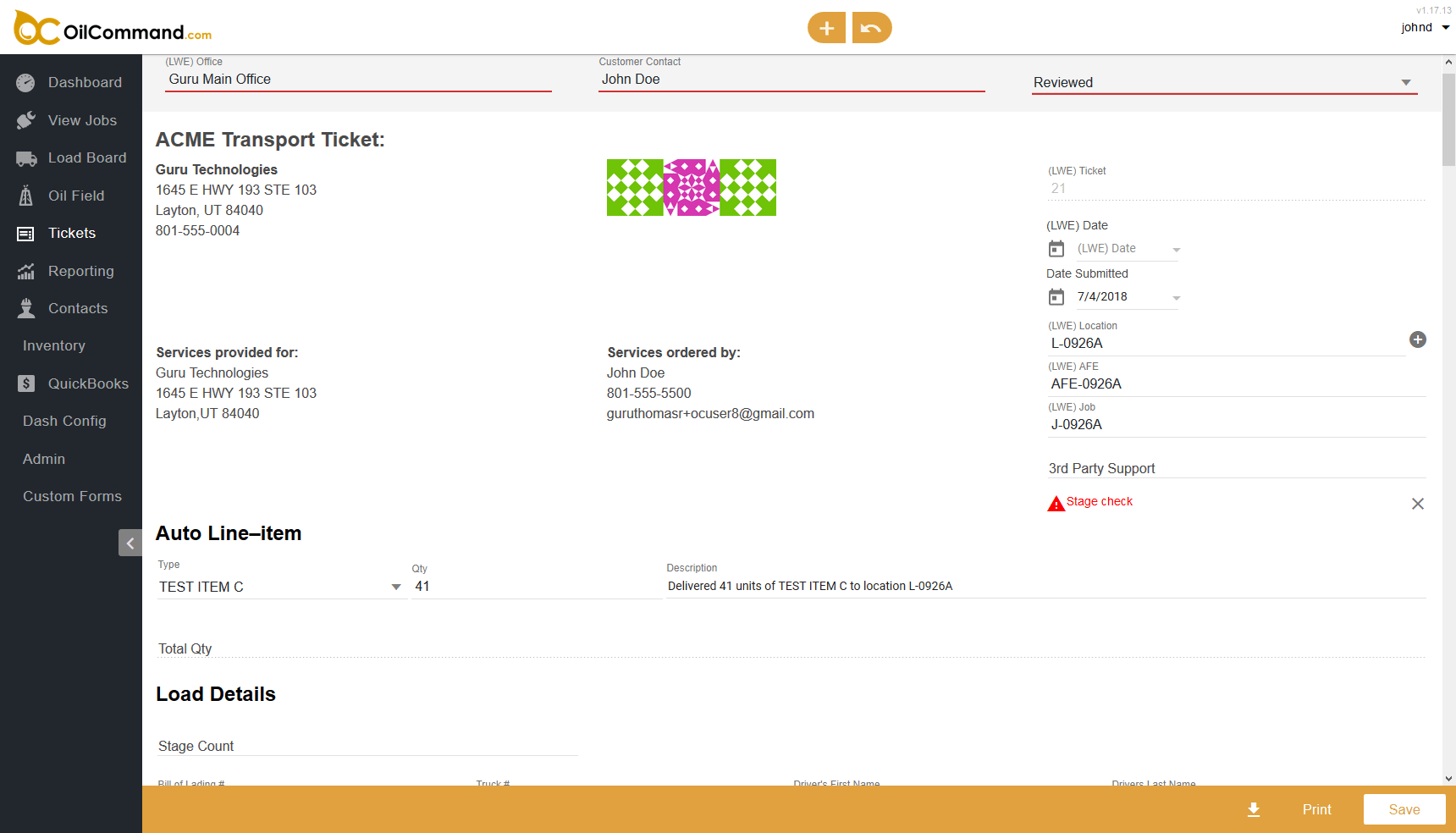
Task: Click the download icon in bottom bar
Action: [x=1254, y=810]
